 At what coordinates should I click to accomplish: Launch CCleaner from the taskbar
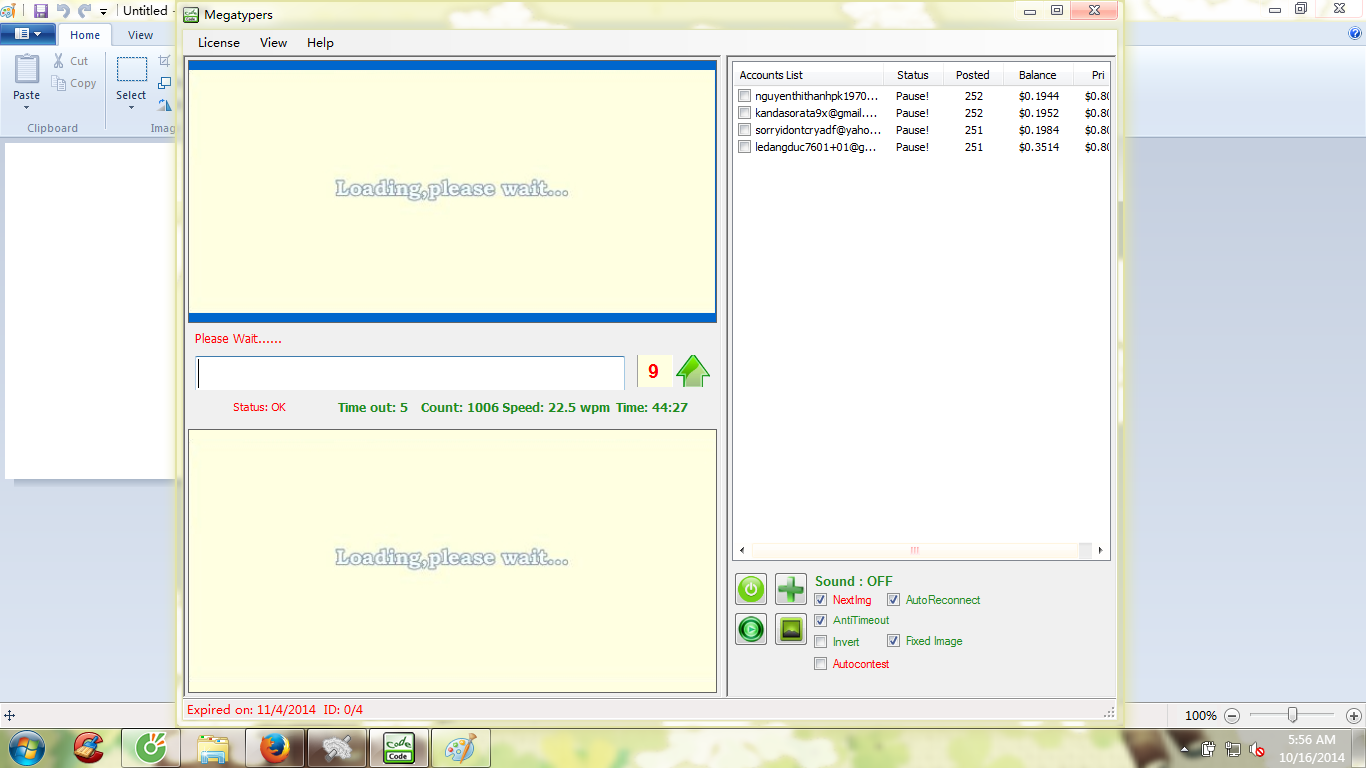[89, 747]
